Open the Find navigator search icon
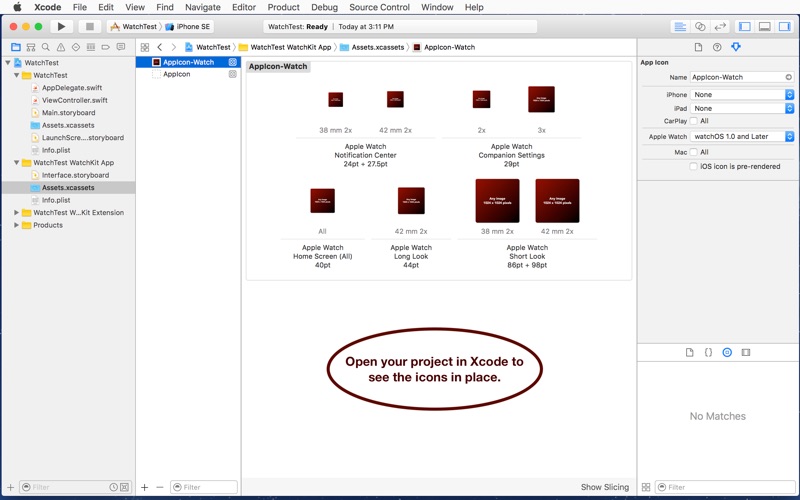Screen dimensions: 800x500 click(x=46, y=47)
